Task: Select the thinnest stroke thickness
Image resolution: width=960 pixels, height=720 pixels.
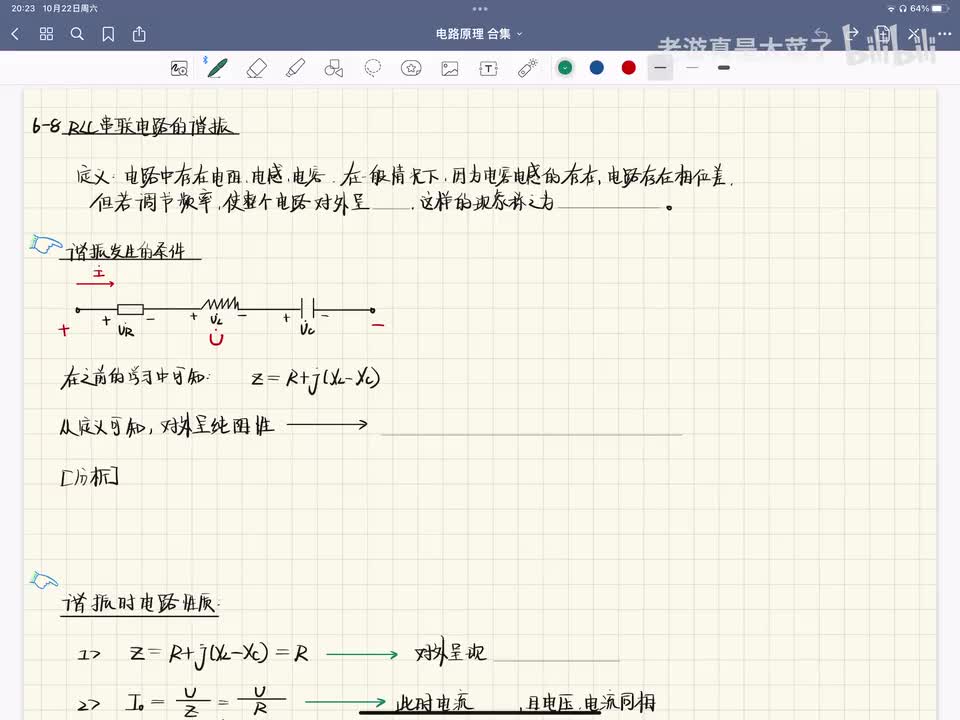Action: pyautogui.click(x=692, y=68)
